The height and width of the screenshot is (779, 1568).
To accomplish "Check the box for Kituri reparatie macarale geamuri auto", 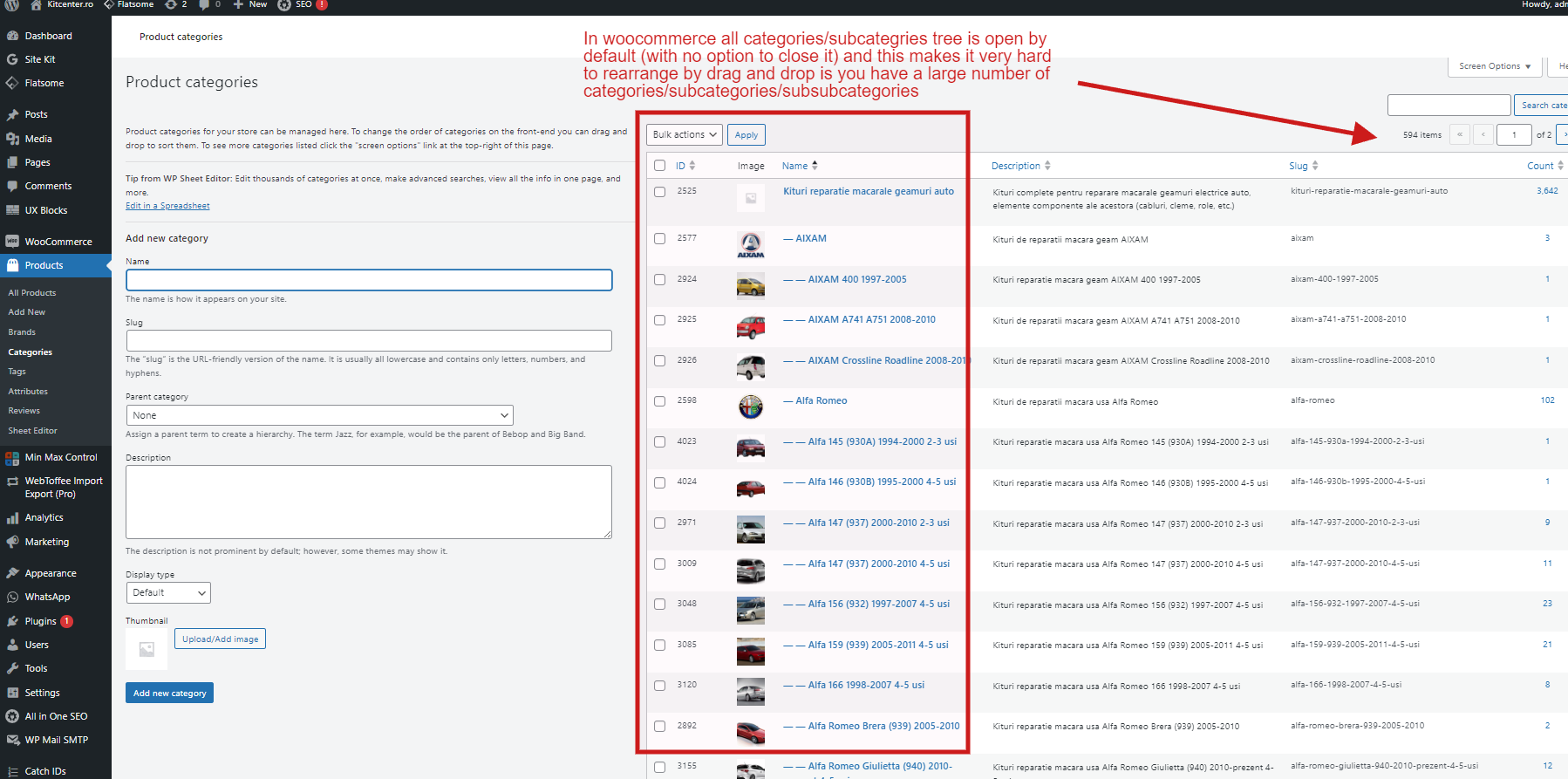I will click(x=659, y=192).
